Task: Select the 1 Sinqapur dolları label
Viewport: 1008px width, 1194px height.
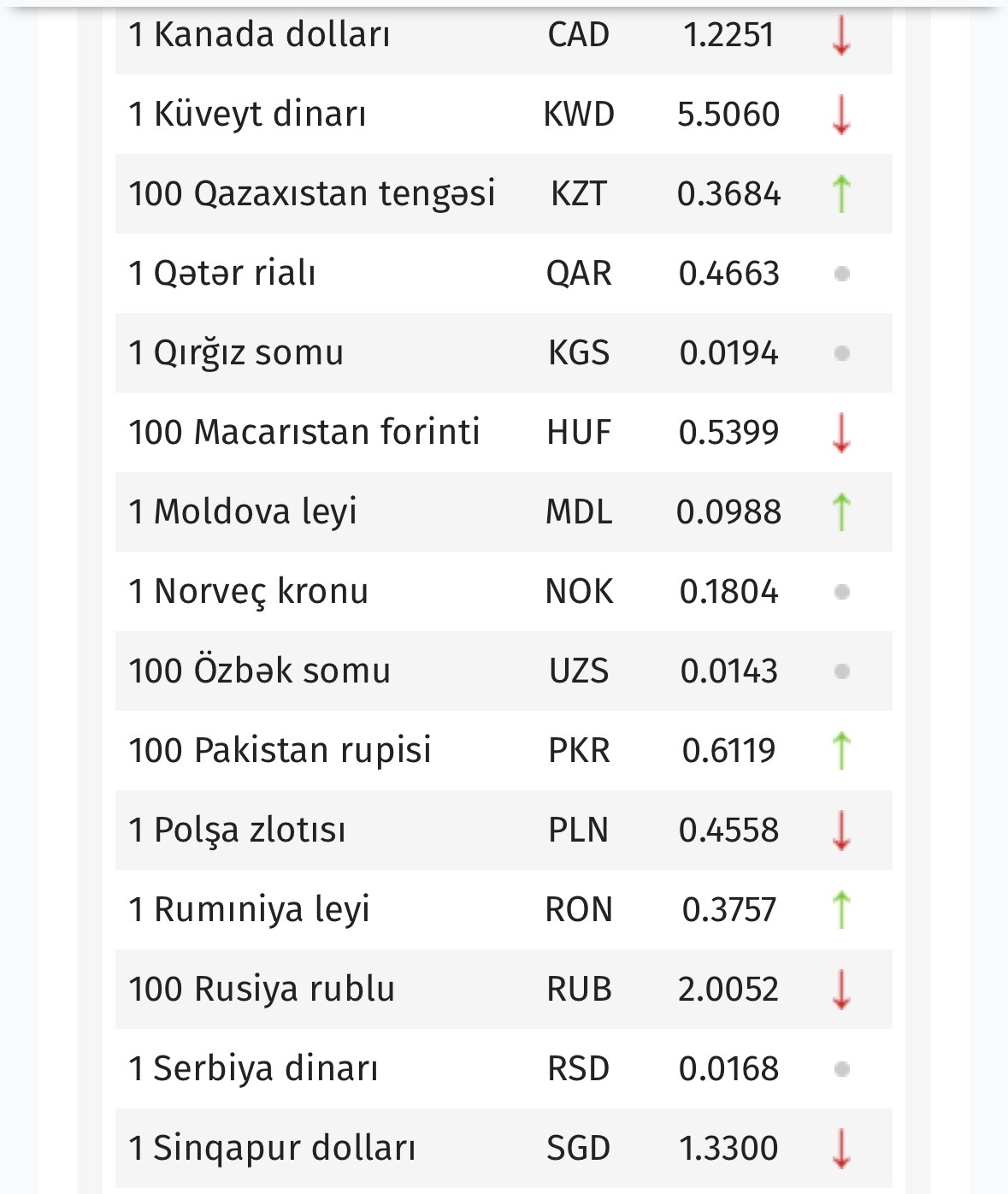Action: pyautogui.click(x=272, y=1149)
